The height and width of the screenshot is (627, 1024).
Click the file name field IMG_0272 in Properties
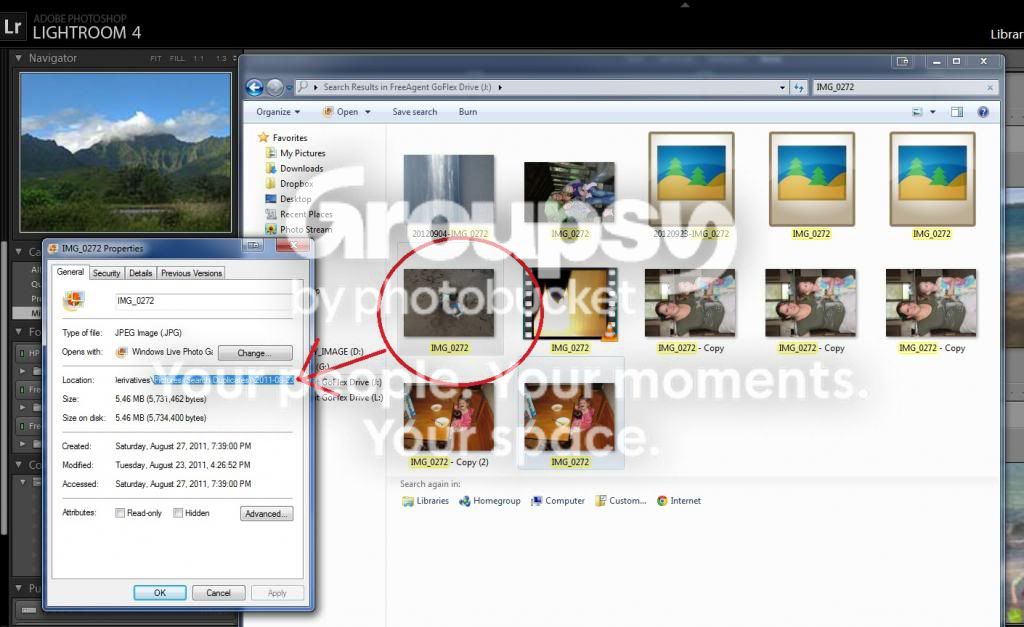click(x=203, y=300)
